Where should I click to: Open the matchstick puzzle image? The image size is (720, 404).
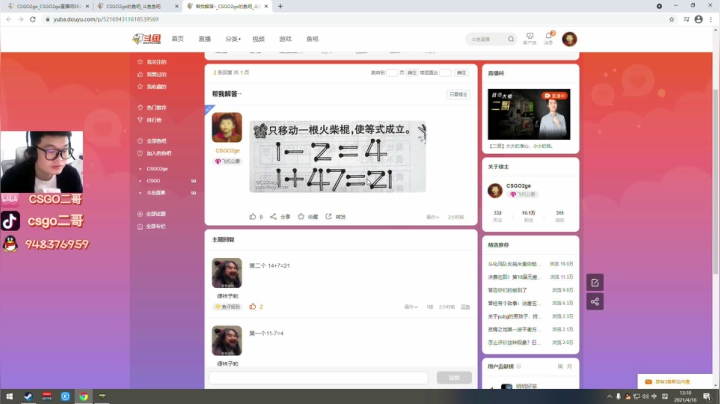tap(338, 157)
